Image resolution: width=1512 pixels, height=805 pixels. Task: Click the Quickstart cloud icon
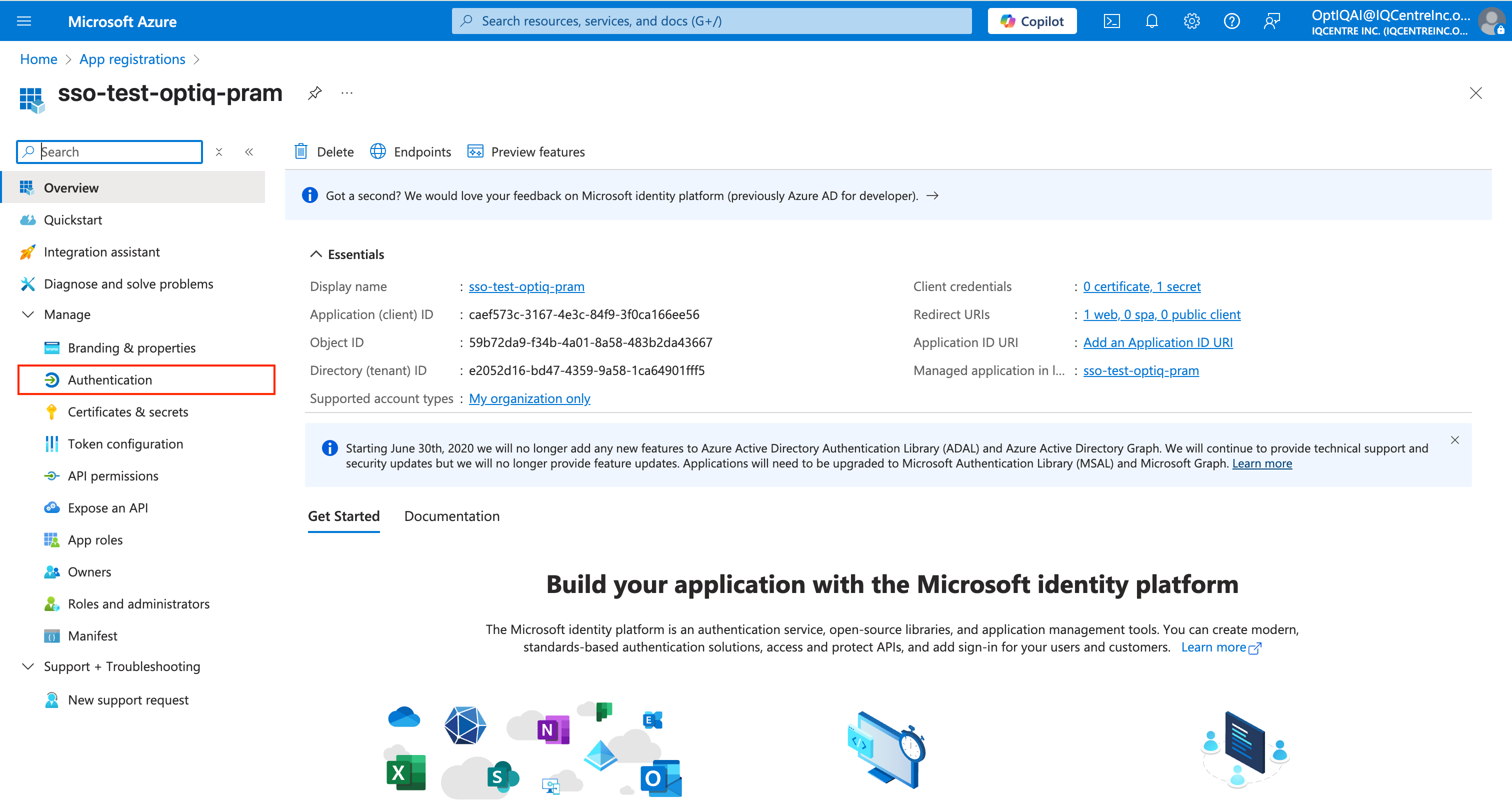tap(27, 220)
